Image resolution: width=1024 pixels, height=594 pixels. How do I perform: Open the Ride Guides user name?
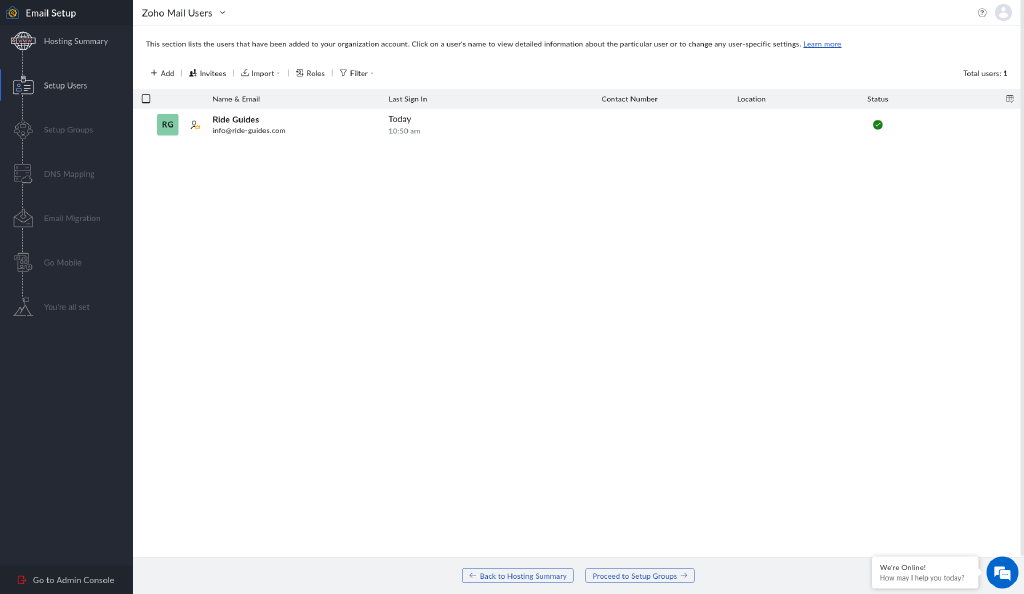point(236,119)
